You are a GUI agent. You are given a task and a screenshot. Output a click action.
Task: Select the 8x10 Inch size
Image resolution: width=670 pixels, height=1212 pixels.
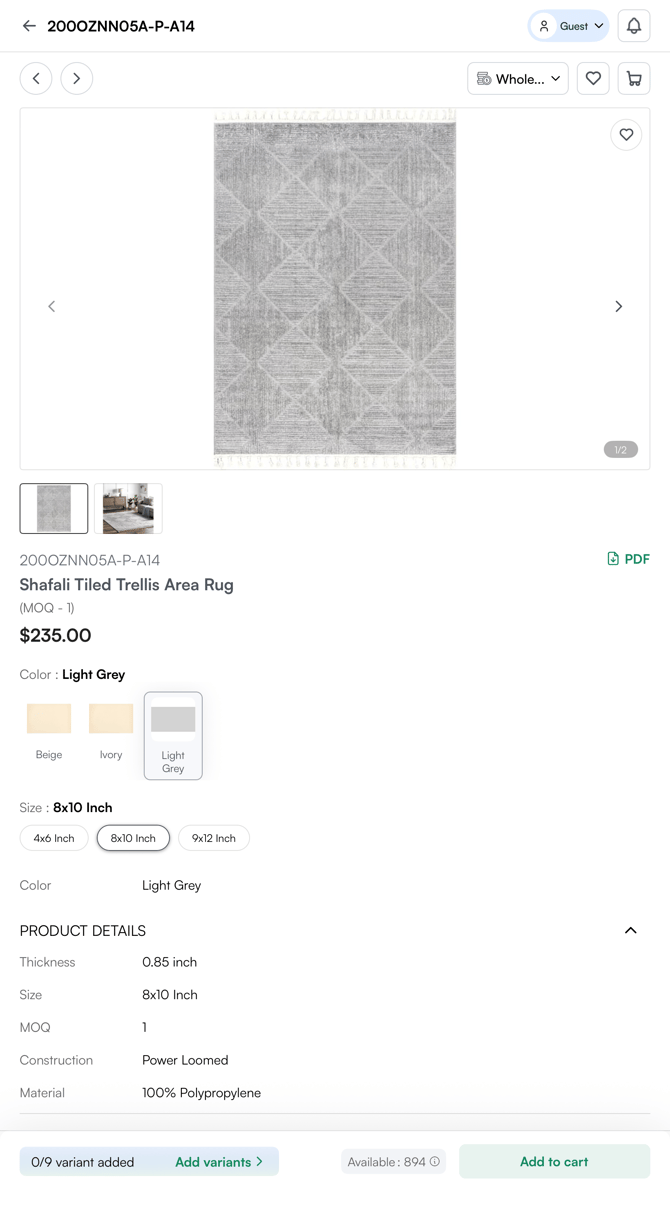click(x=133, y=838)
